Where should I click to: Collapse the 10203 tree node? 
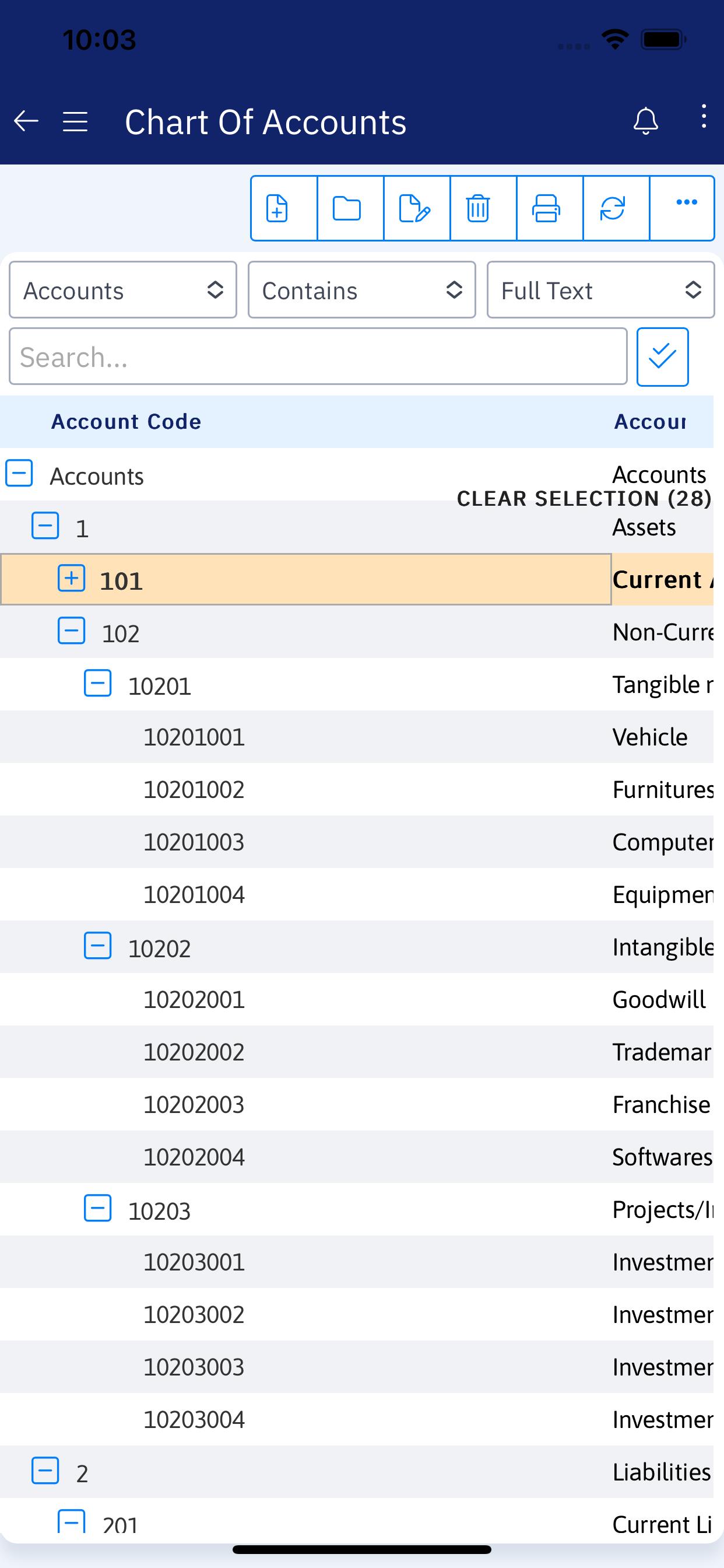point(97,1207)
